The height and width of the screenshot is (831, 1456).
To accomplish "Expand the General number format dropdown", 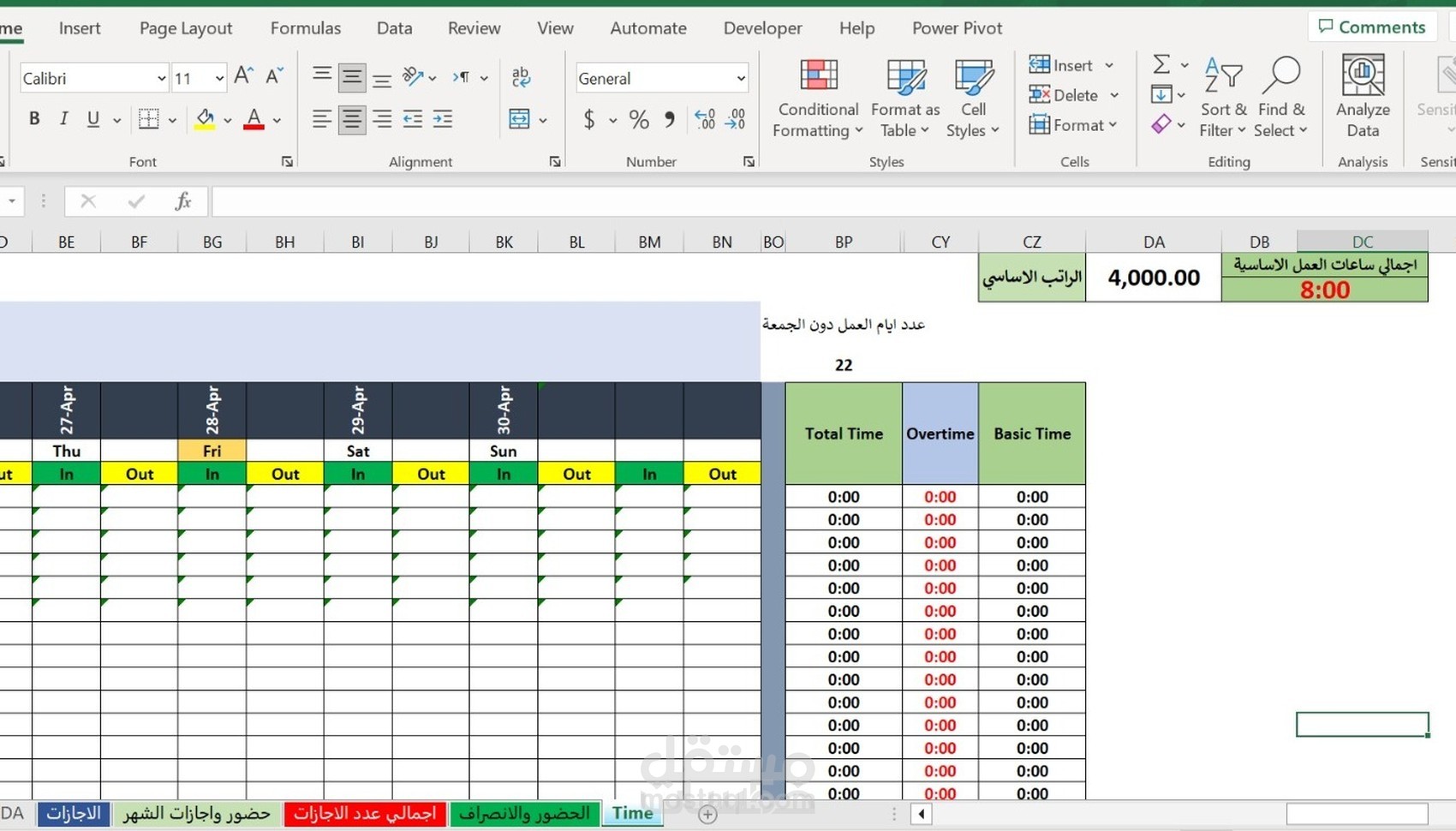I will 740,78.
